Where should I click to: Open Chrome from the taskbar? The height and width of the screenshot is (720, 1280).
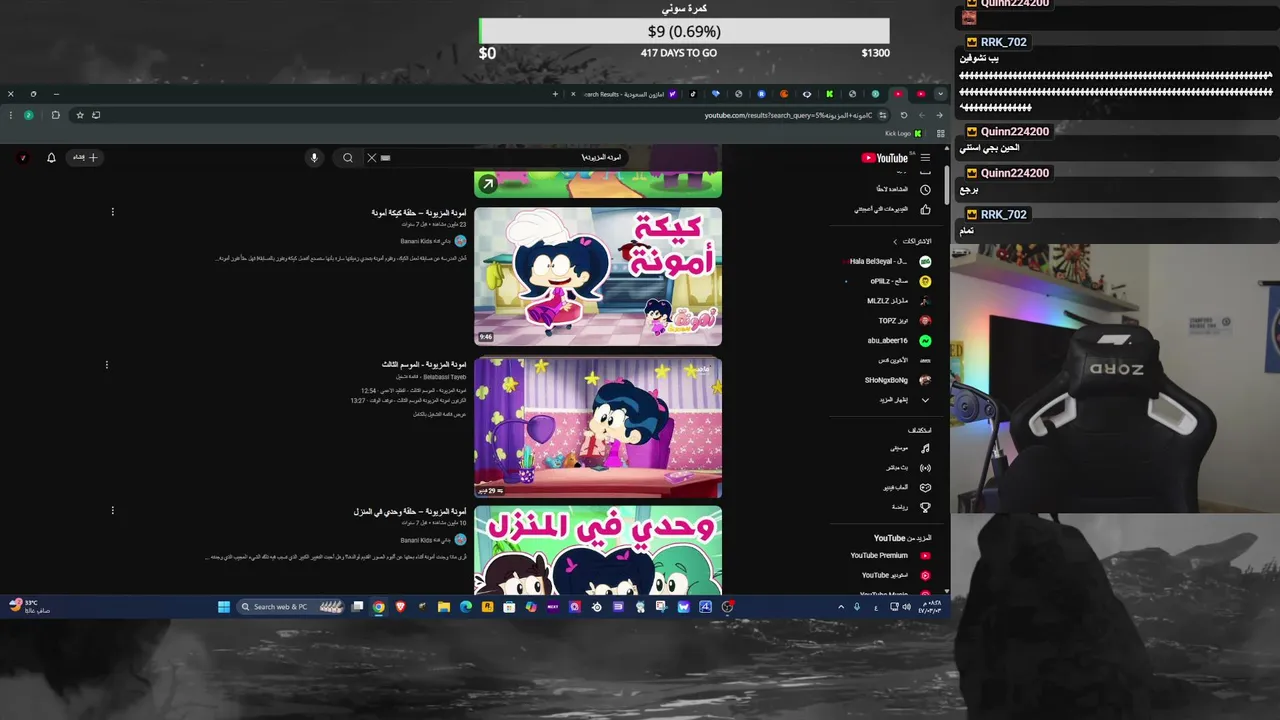click(x=379, y=606)
